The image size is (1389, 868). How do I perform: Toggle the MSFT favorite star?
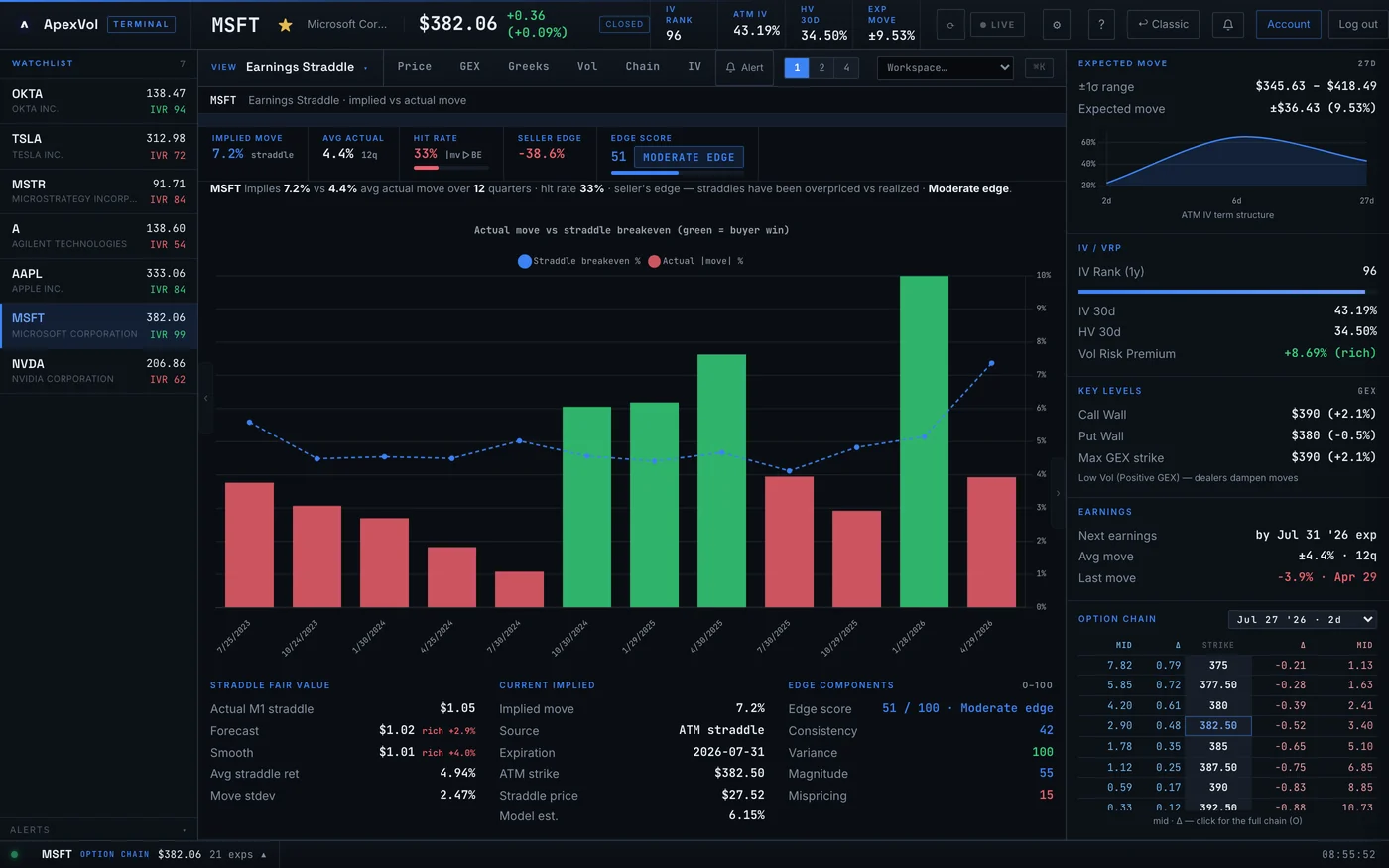click(x=285, y=25)
